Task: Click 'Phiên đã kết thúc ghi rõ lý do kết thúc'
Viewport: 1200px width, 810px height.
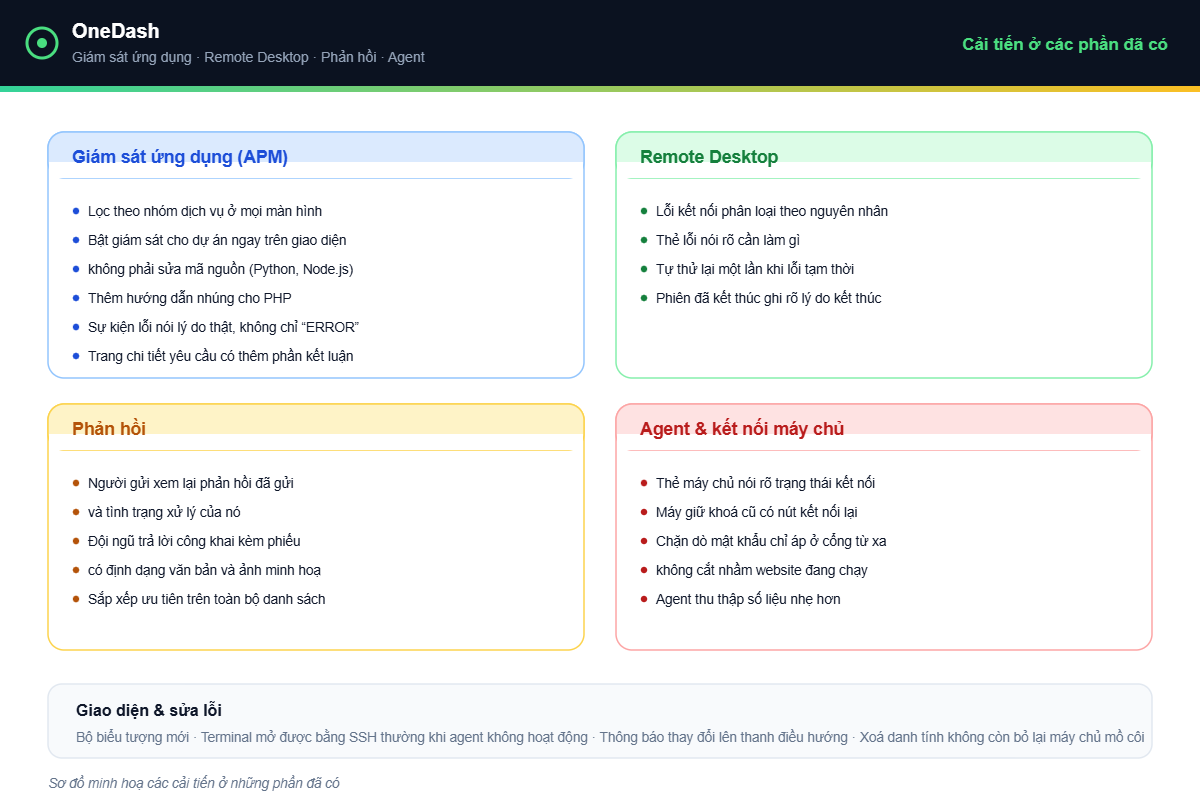Action: 769,298
